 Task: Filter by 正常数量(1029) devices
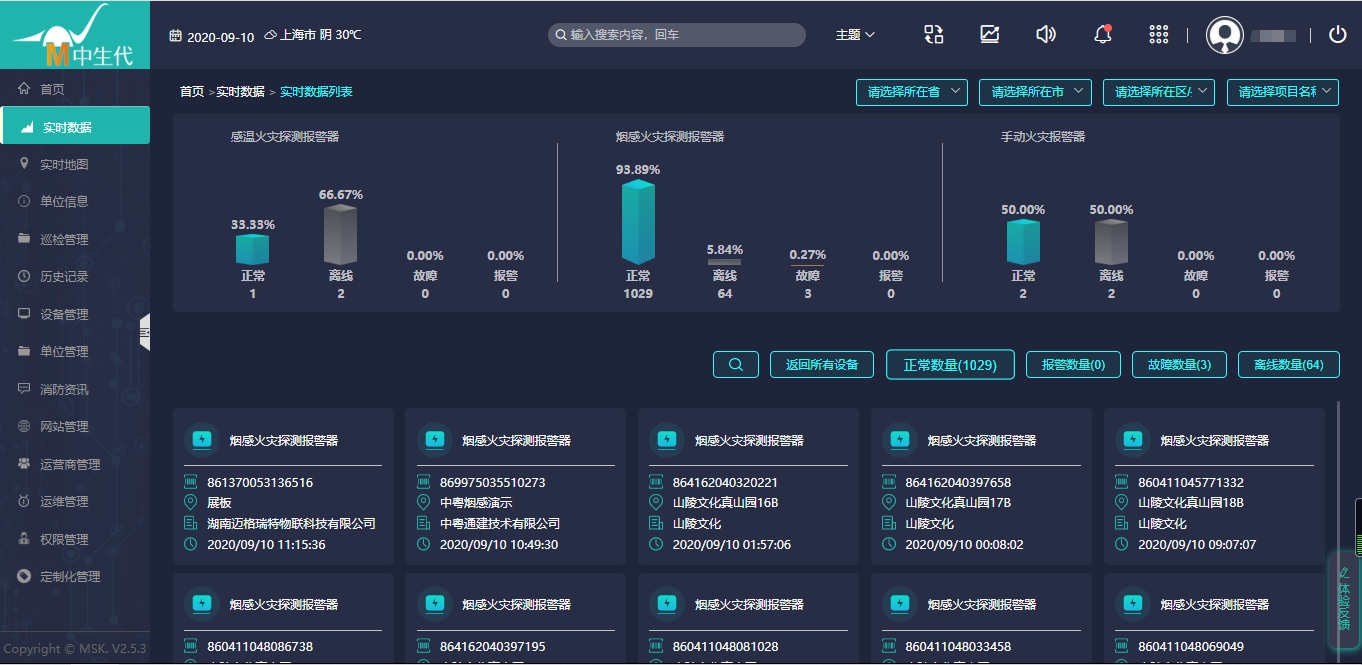pos(949,365)
